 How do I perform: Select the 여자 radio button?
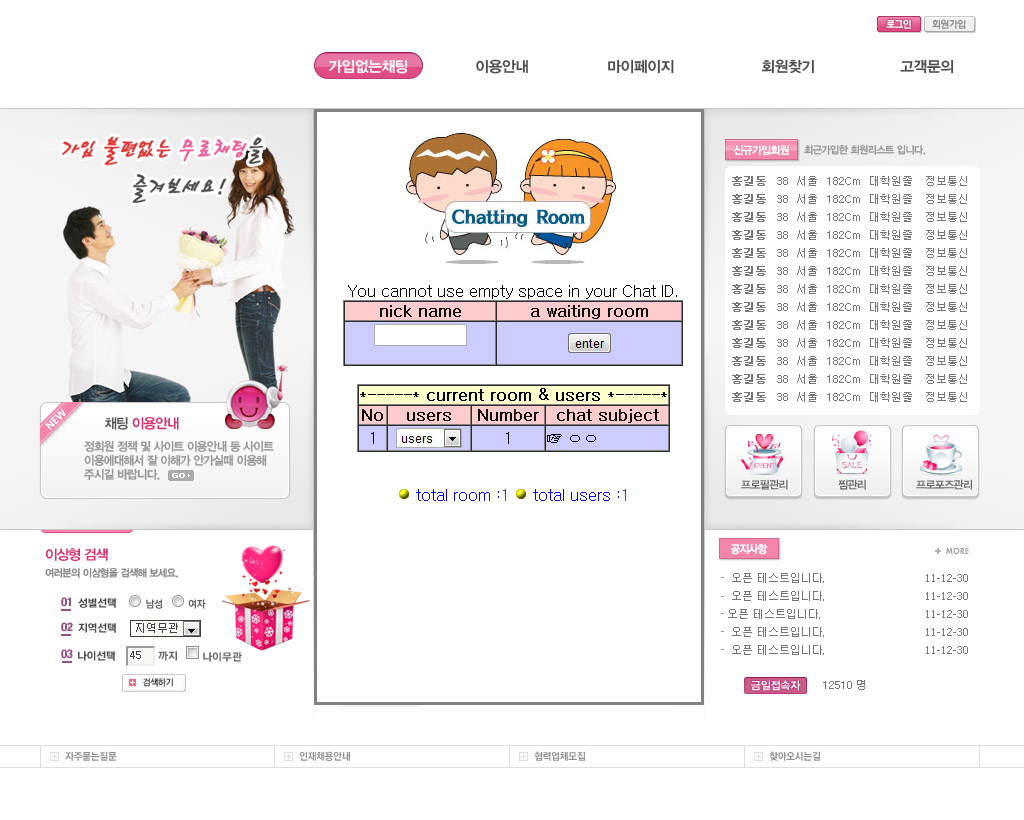coord(178,602)
